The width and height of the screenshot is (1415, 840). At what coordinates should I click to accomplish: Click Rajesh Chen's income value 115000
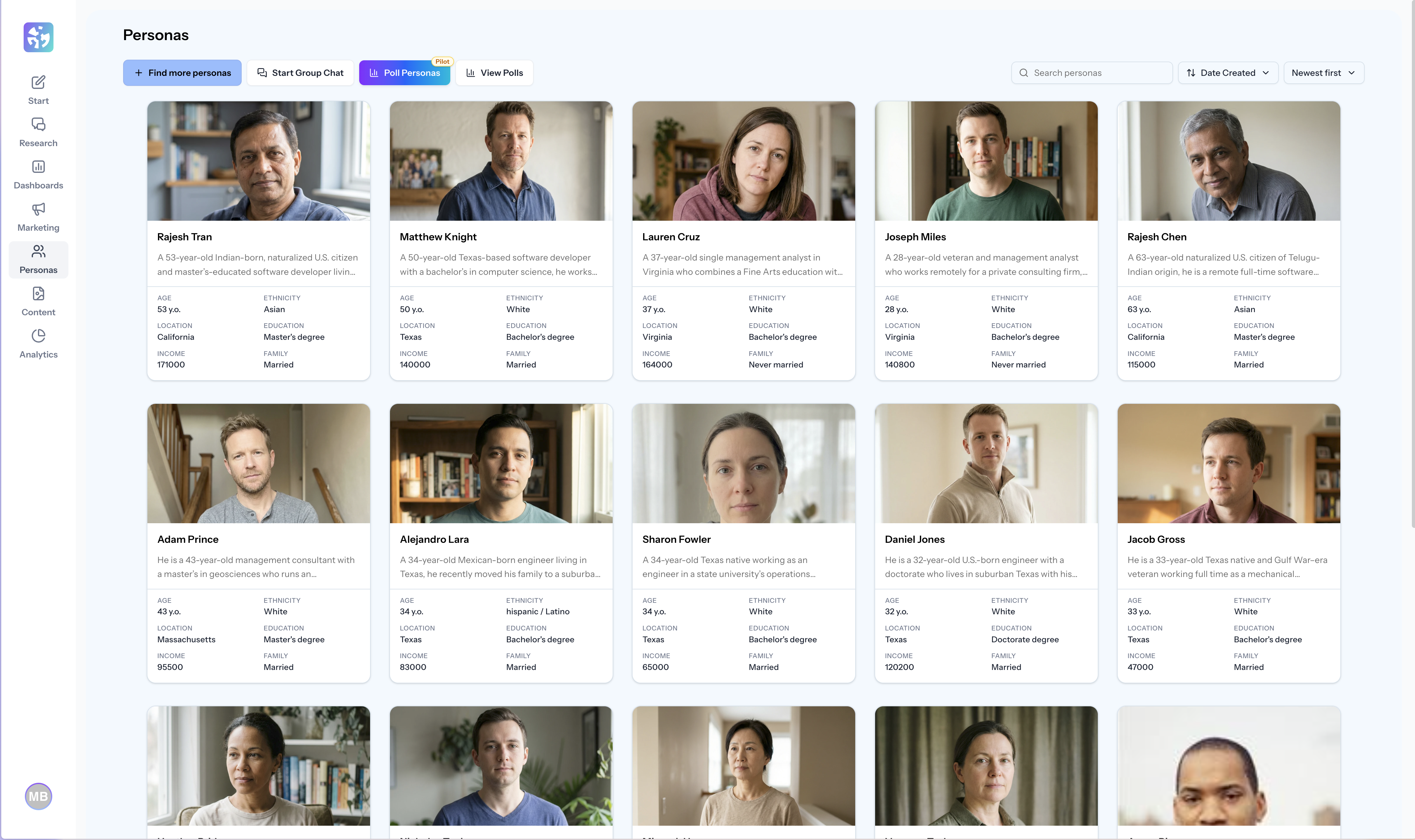[x=1141, y=365]
